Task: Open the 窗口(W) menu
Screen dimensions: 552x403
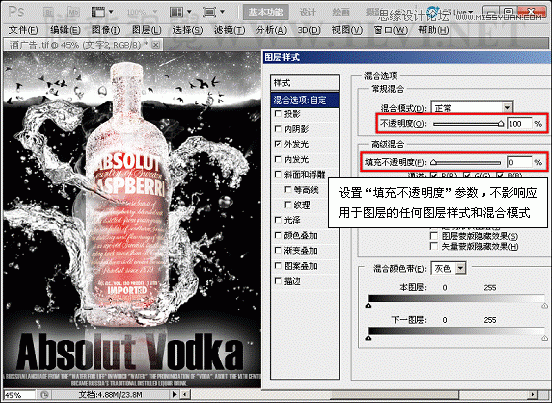Action: click(x=390, y=30)
